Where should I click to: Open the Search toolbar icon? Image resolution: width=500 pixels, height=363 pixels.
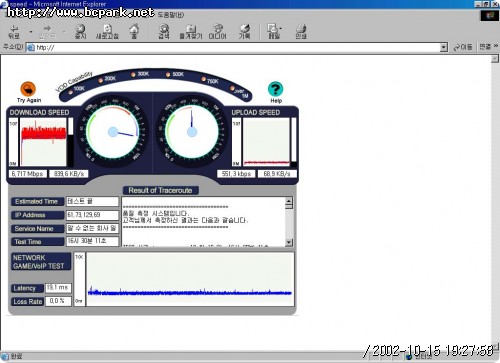(x=164, y=32)
